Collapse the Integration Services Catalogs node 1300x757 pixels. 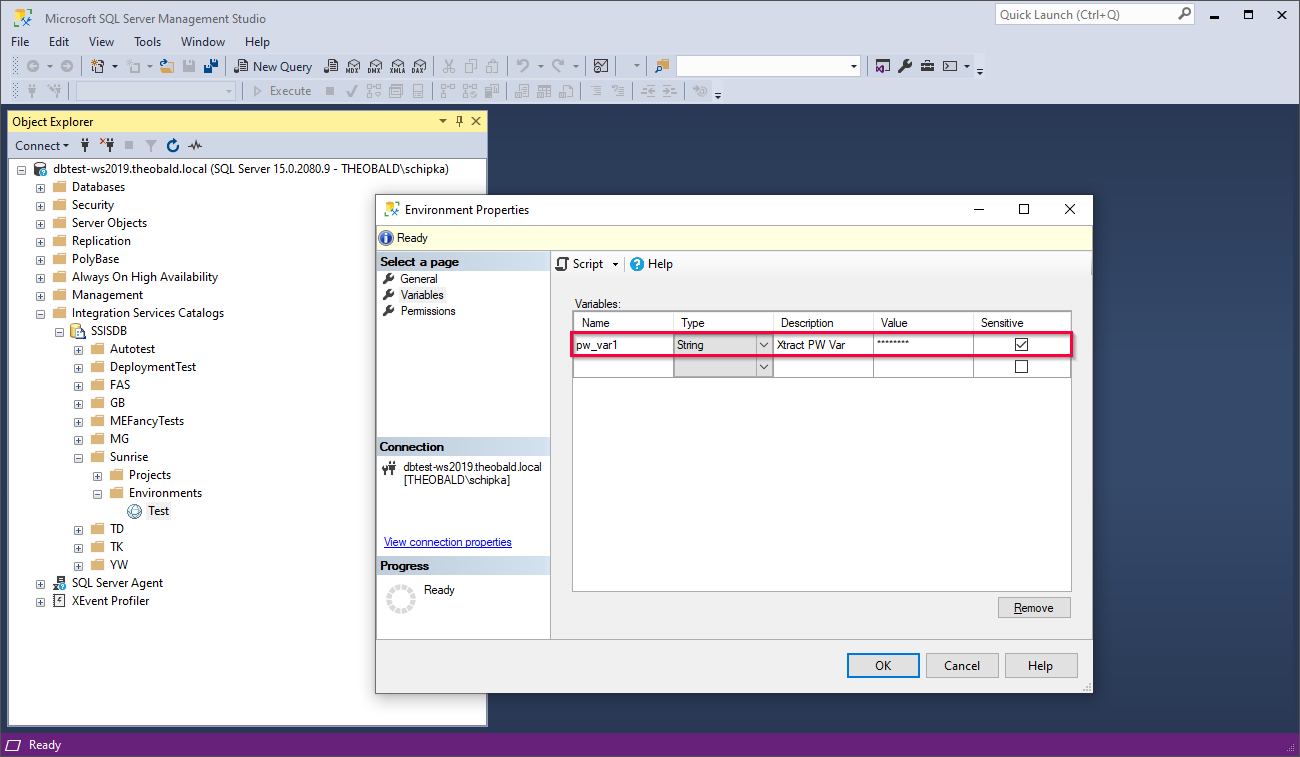(40, 313)
